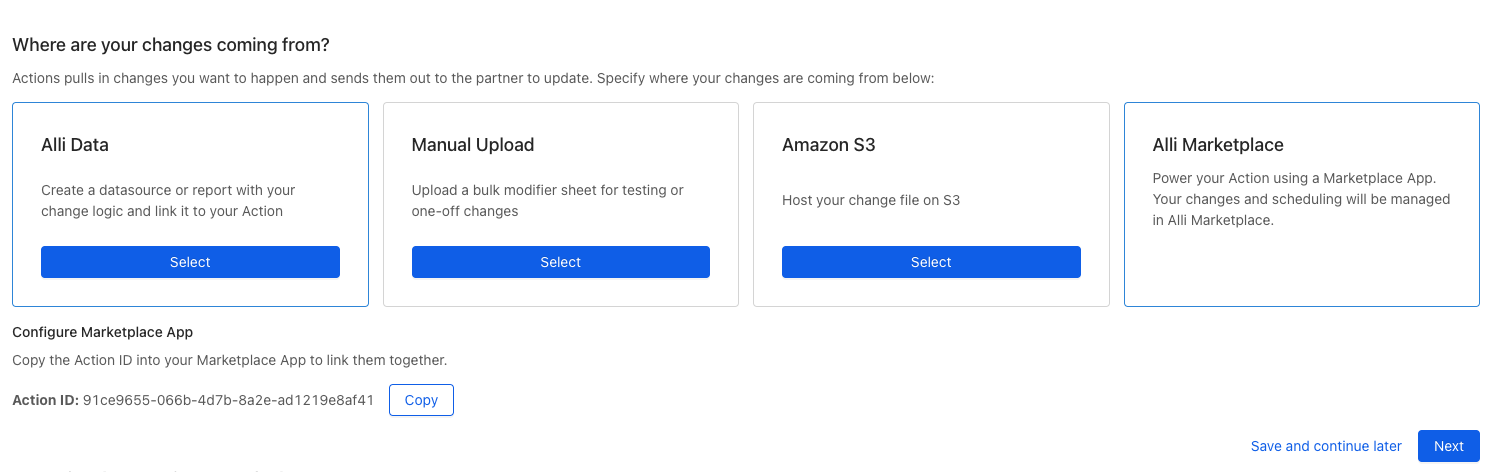Open the Save and continue later link

point(1326,446)
